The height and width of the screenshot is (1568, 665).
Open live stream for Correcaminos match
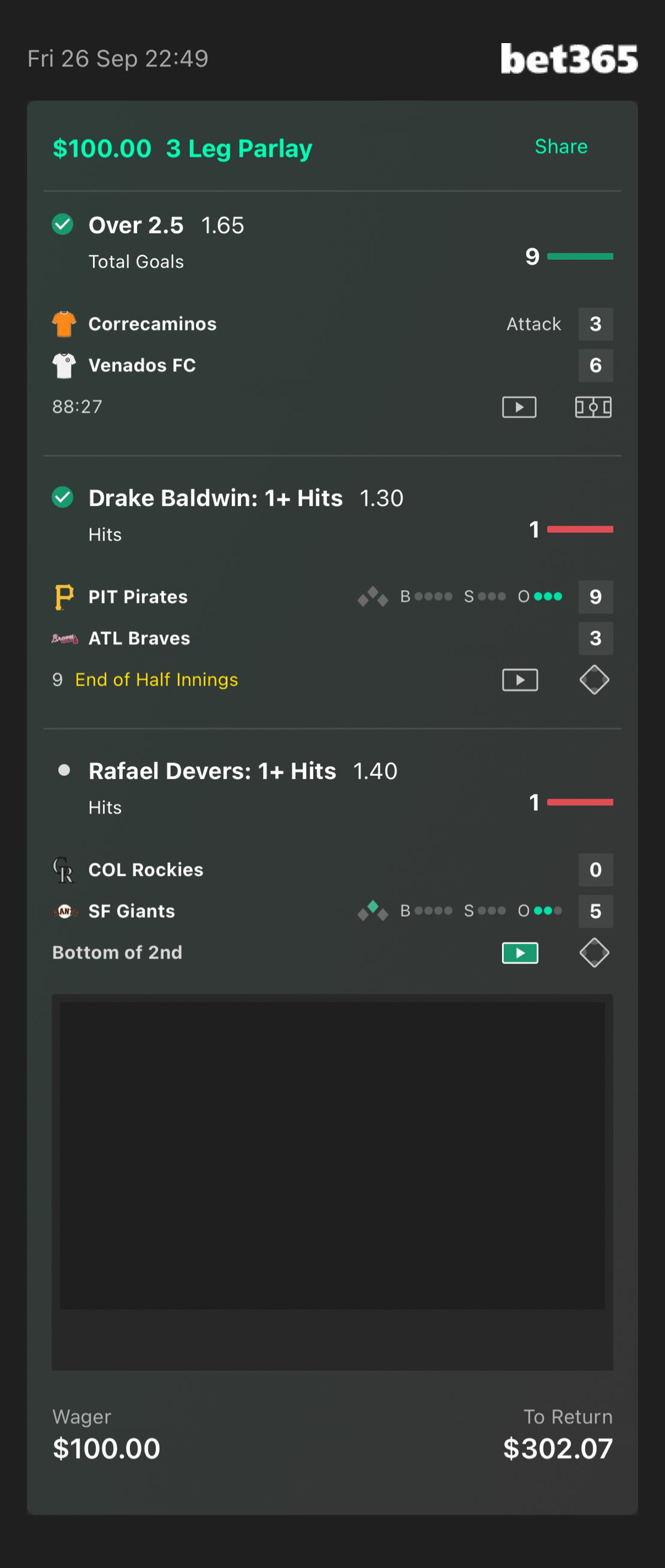519,407
